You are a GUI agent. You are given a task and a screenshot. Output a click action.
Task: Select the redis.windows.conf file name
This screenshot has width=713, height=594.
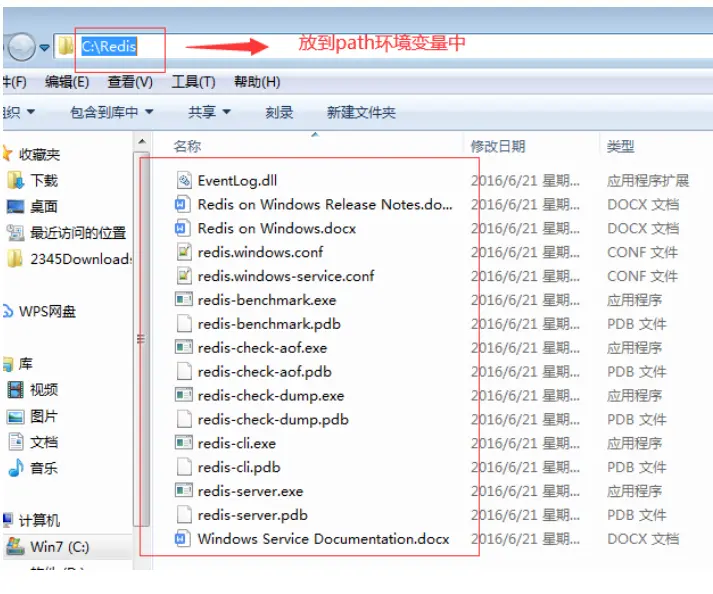coord(260,252)
